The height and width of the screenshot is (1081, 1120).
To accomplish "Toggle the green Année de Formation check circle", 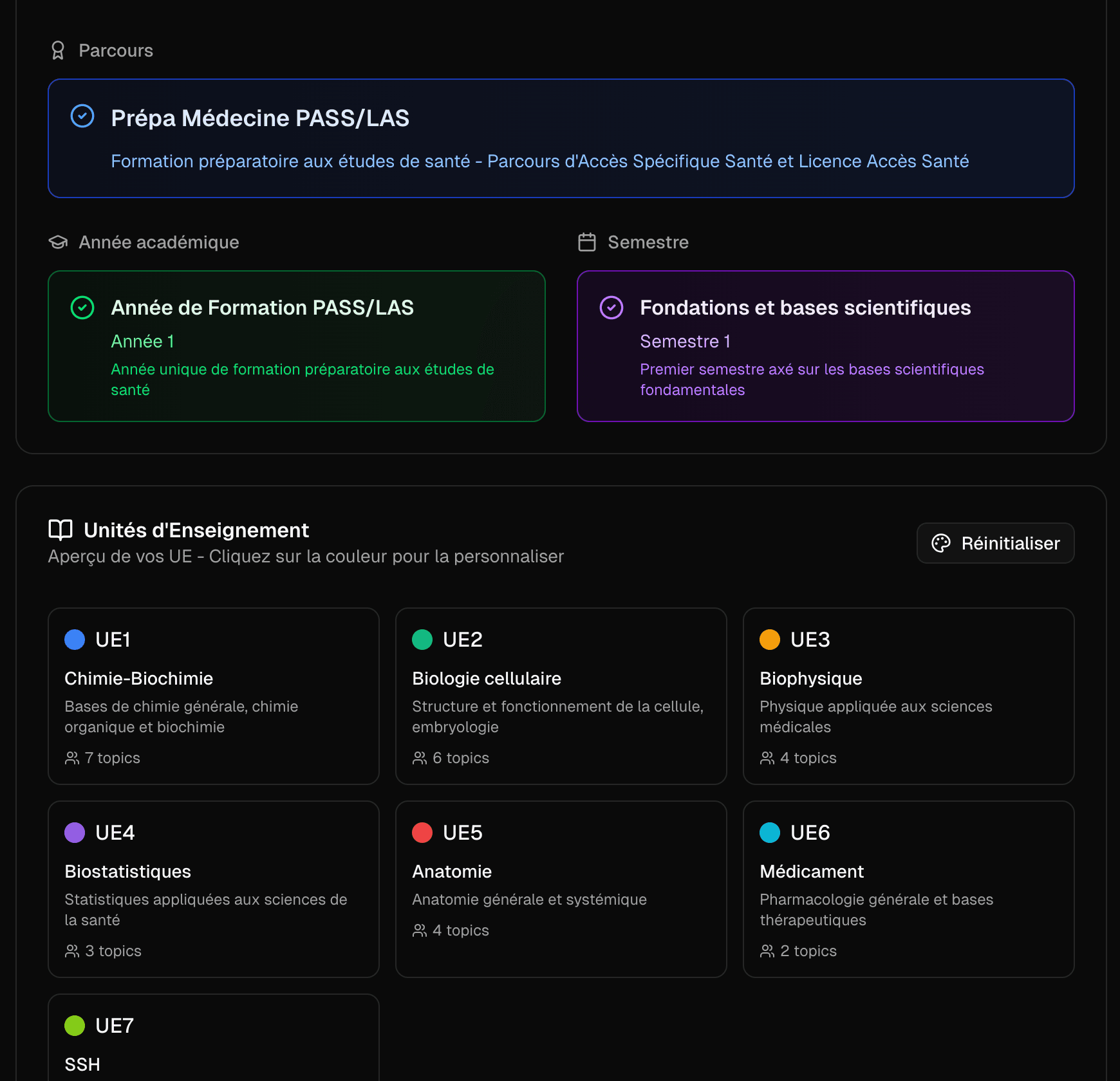I will (82, 308).
